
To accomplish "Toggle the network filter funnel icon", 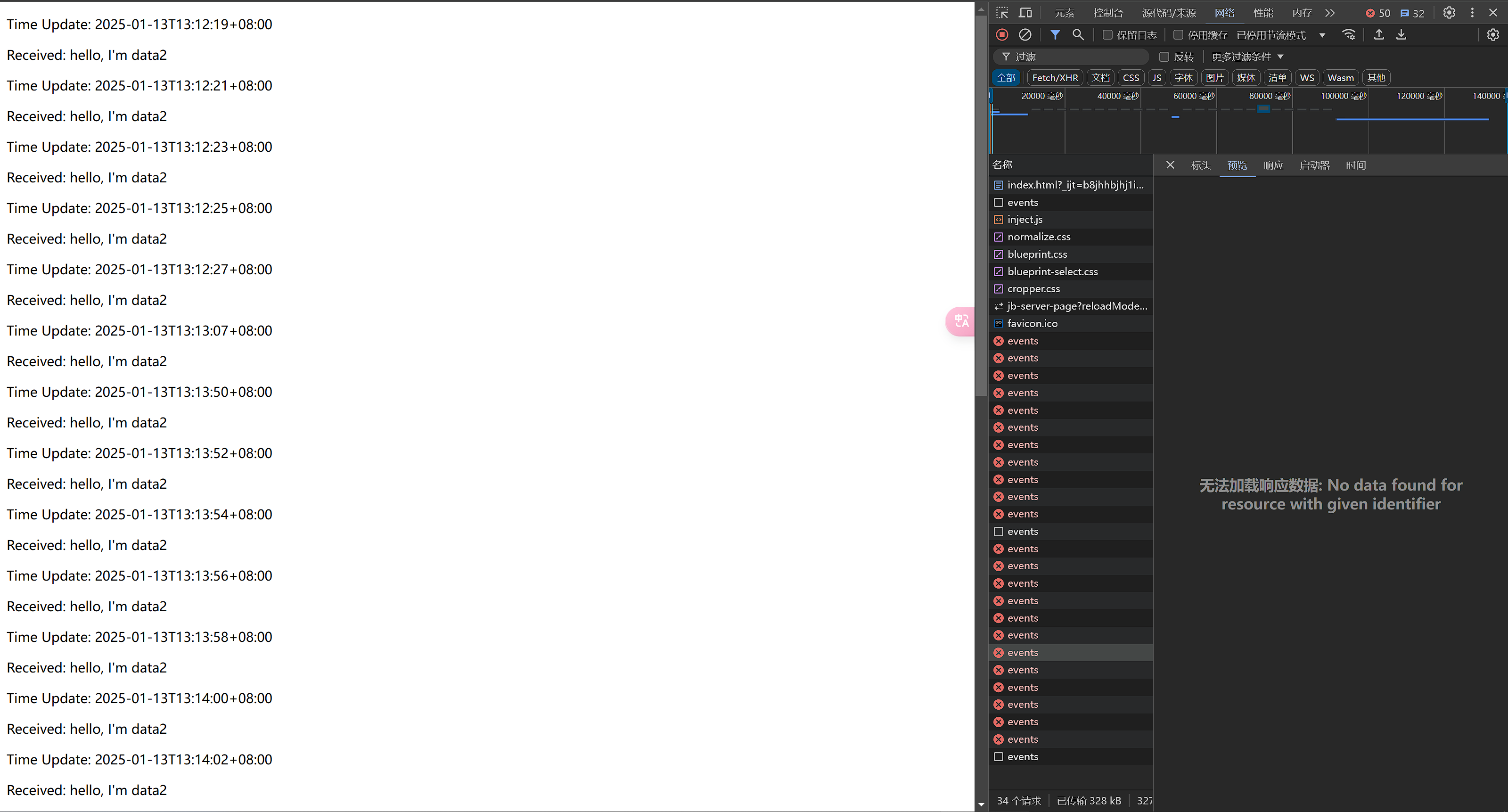I will pyautogui.click(x=1055, y=34).
